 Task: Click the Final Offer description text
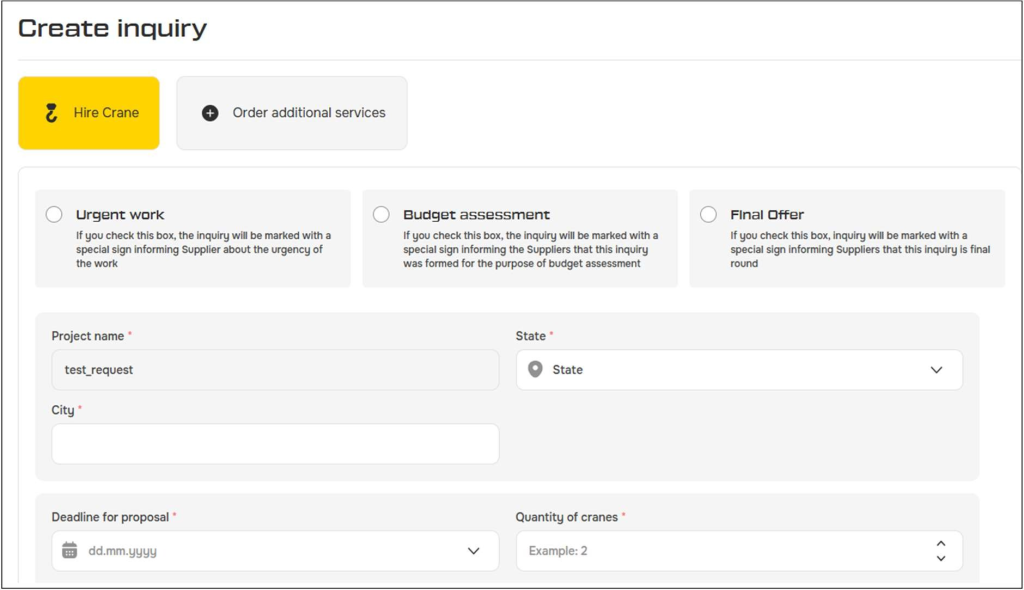tap(860, 250)
